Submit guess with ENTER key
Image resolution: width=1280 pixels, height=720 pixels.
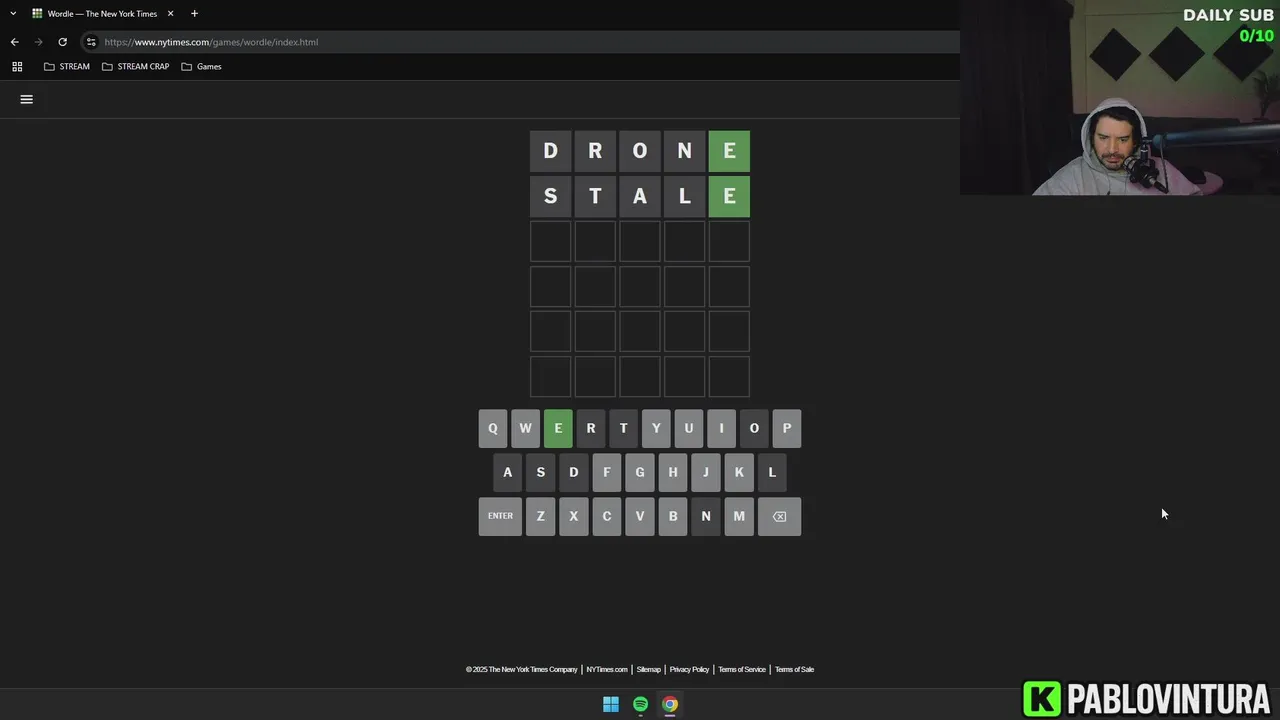500,516
